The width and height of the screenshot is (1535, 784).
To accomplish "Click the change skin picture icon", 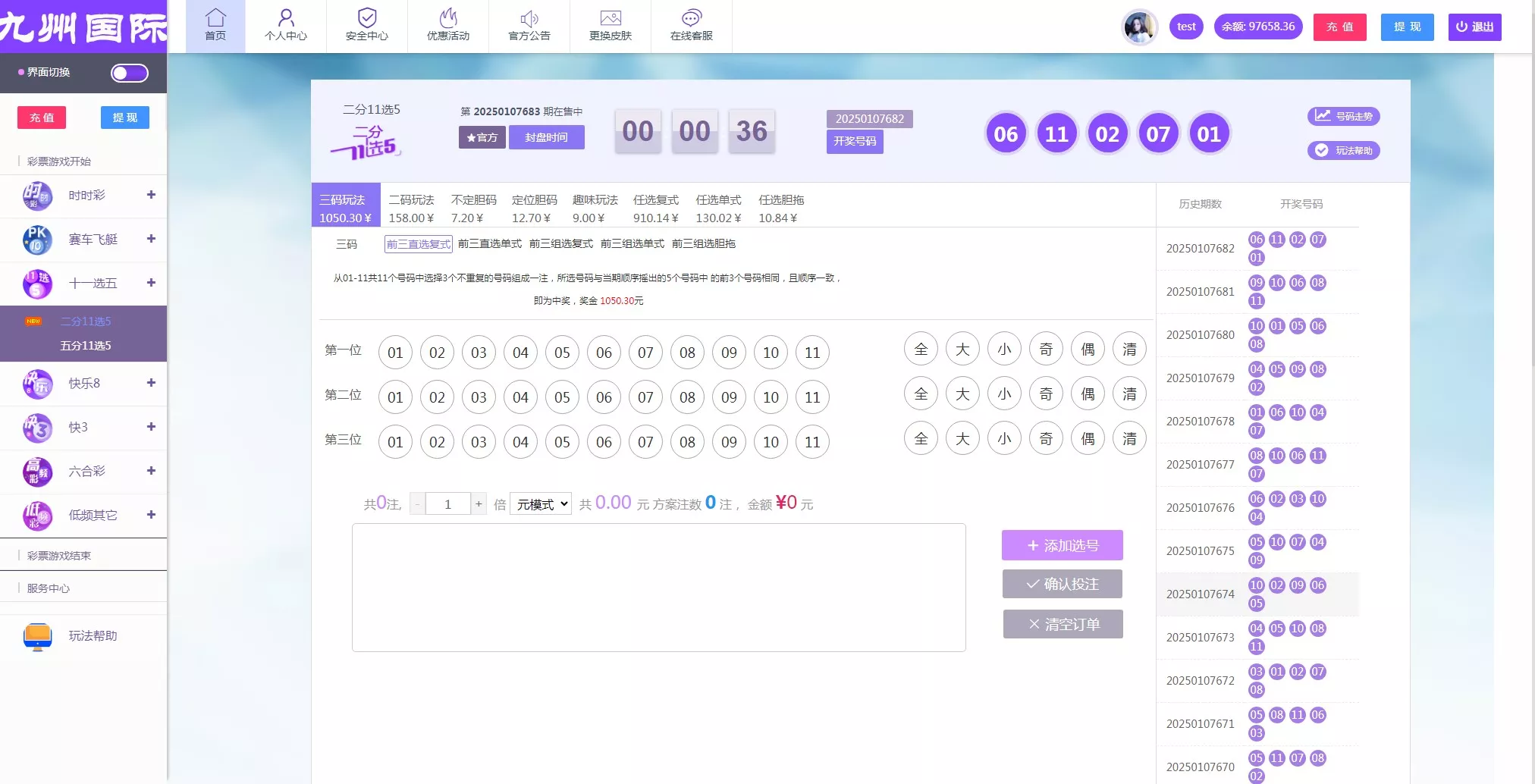I will point(611,18).
